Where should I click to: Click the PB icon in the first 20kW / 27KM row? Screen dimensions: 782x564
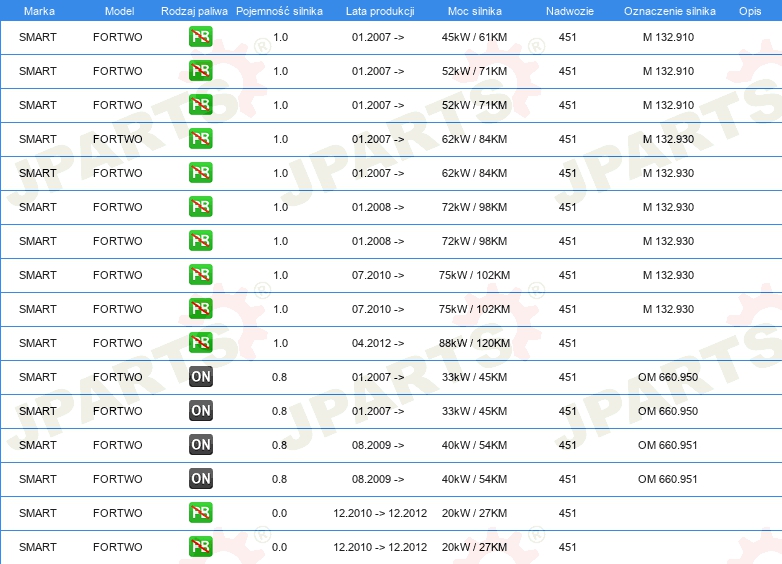201,513
